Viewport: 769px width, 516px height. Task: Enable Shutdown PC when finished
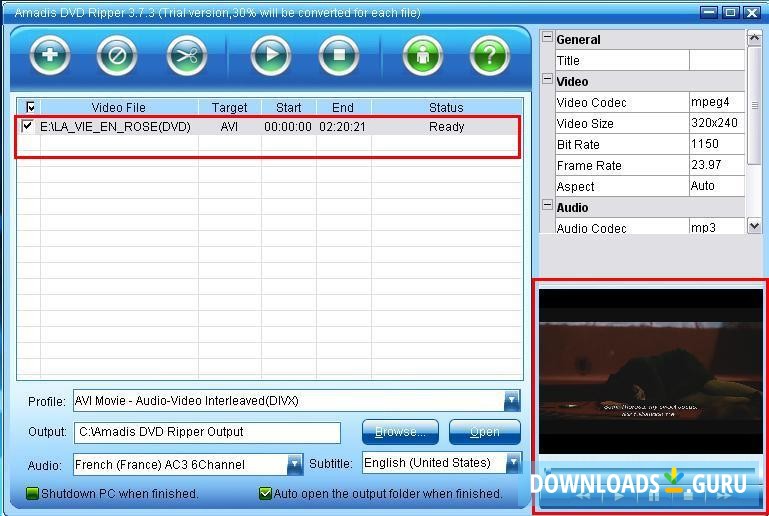32,493
